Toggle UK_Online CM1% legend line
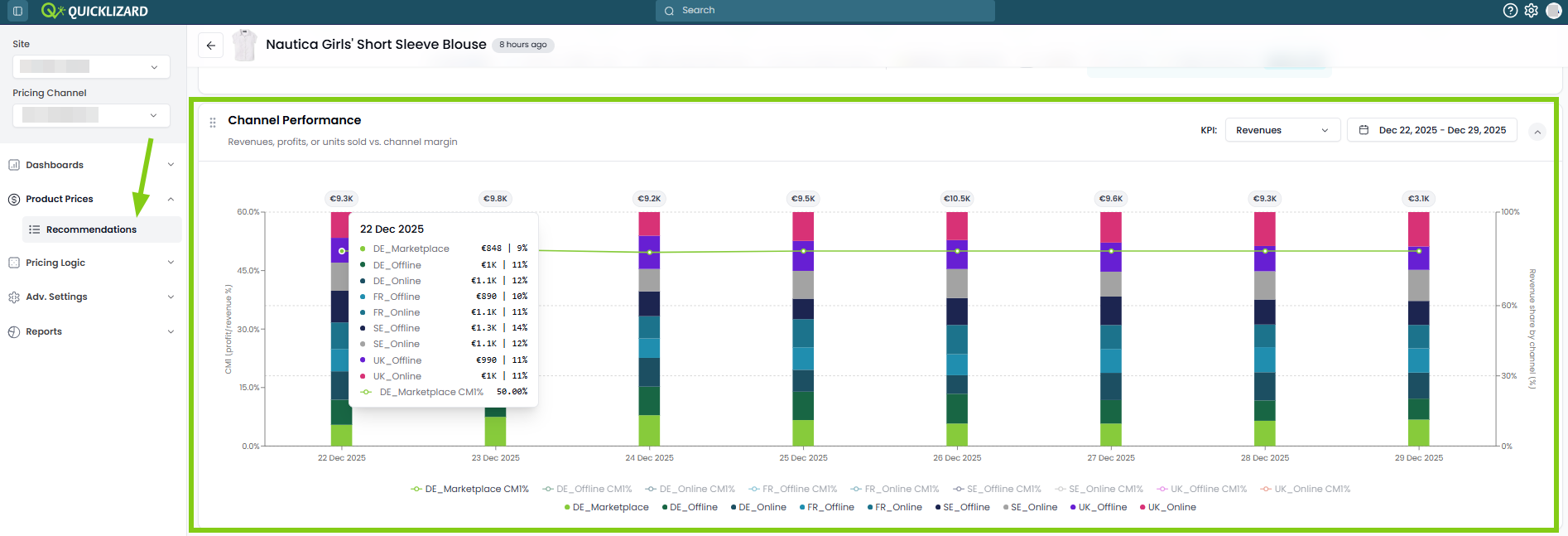Screen dimensions: 1568x536 click(x=1305, y=489)
